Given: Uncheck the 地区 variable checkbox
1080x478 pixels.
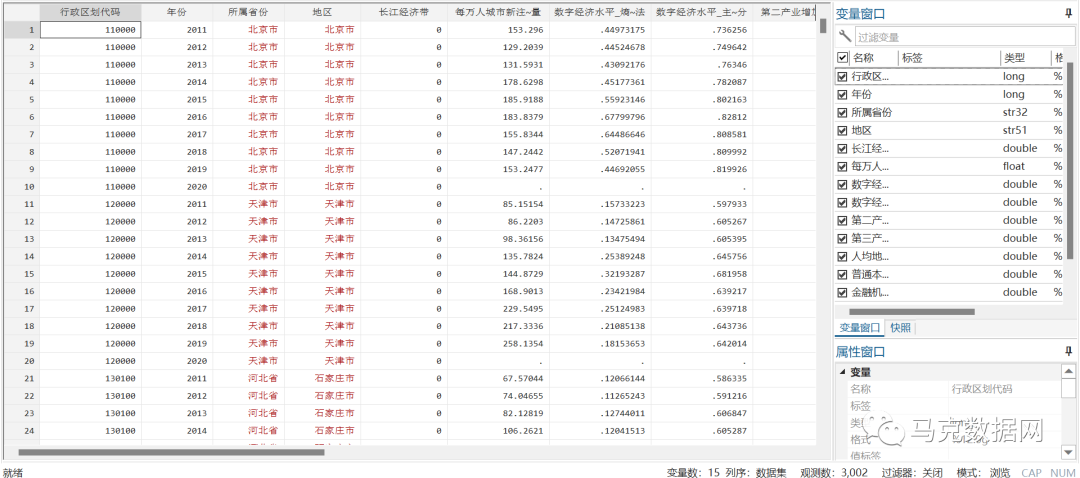Looking at the screenshot, I should coord(842,130).
